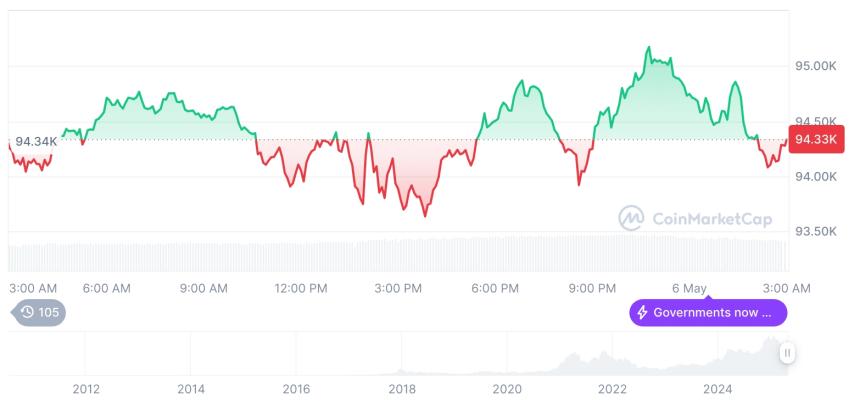Jump to 2022 on the overview timeline

[612, 388]
